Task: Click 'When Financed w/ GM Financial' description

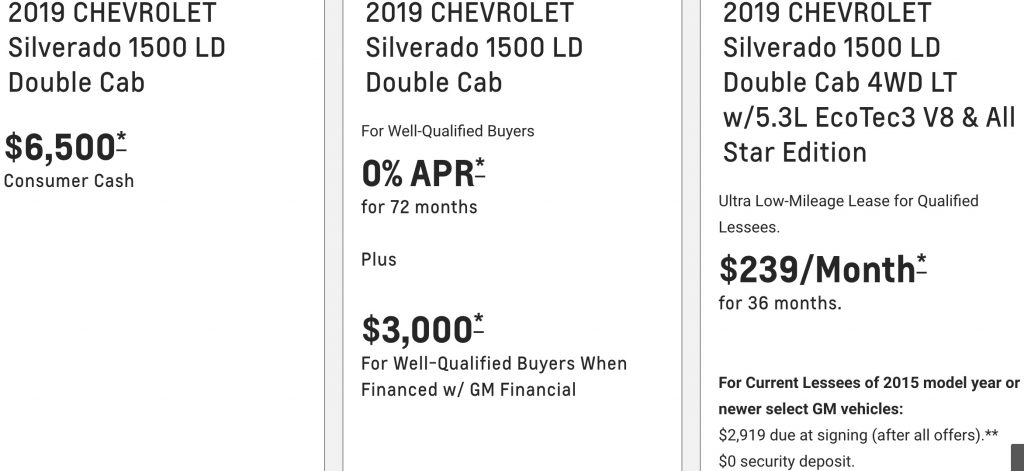Action: click(494, 376)
